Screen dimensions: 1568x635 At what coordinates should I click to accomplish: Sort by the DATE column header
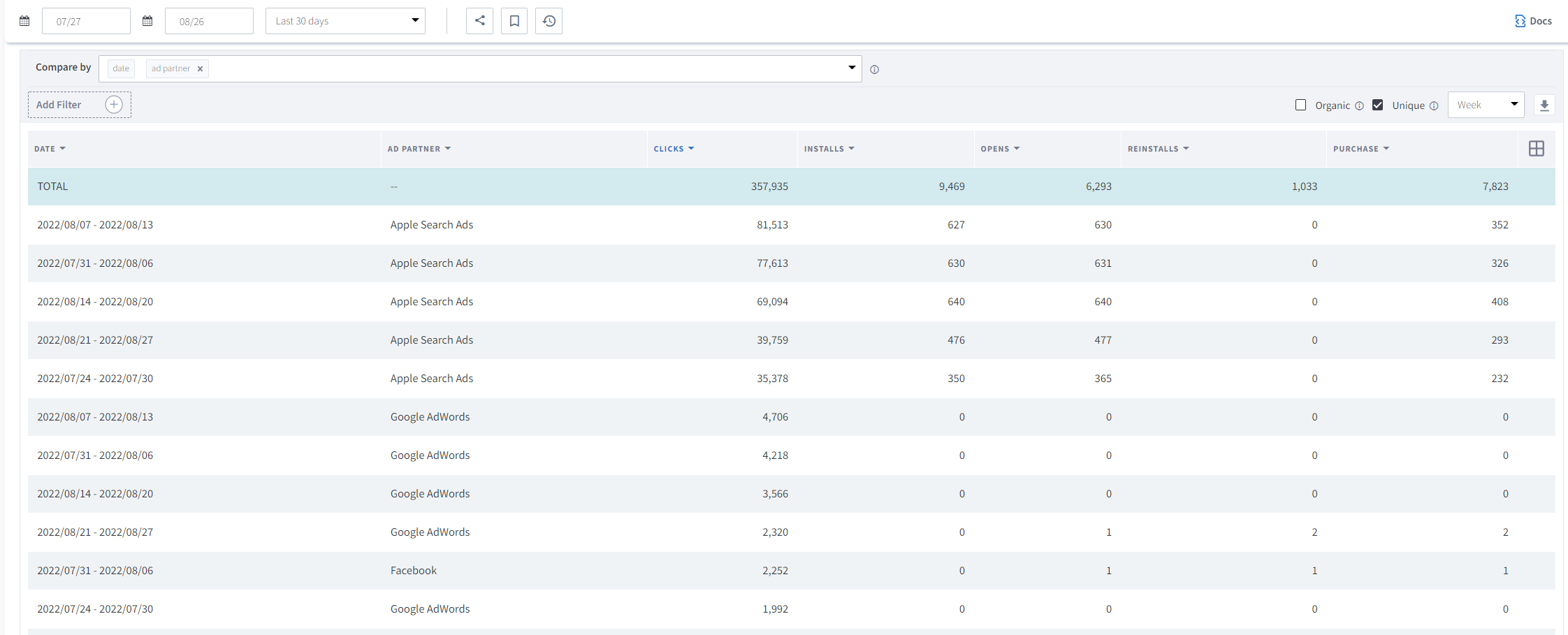tap(50, 149)
